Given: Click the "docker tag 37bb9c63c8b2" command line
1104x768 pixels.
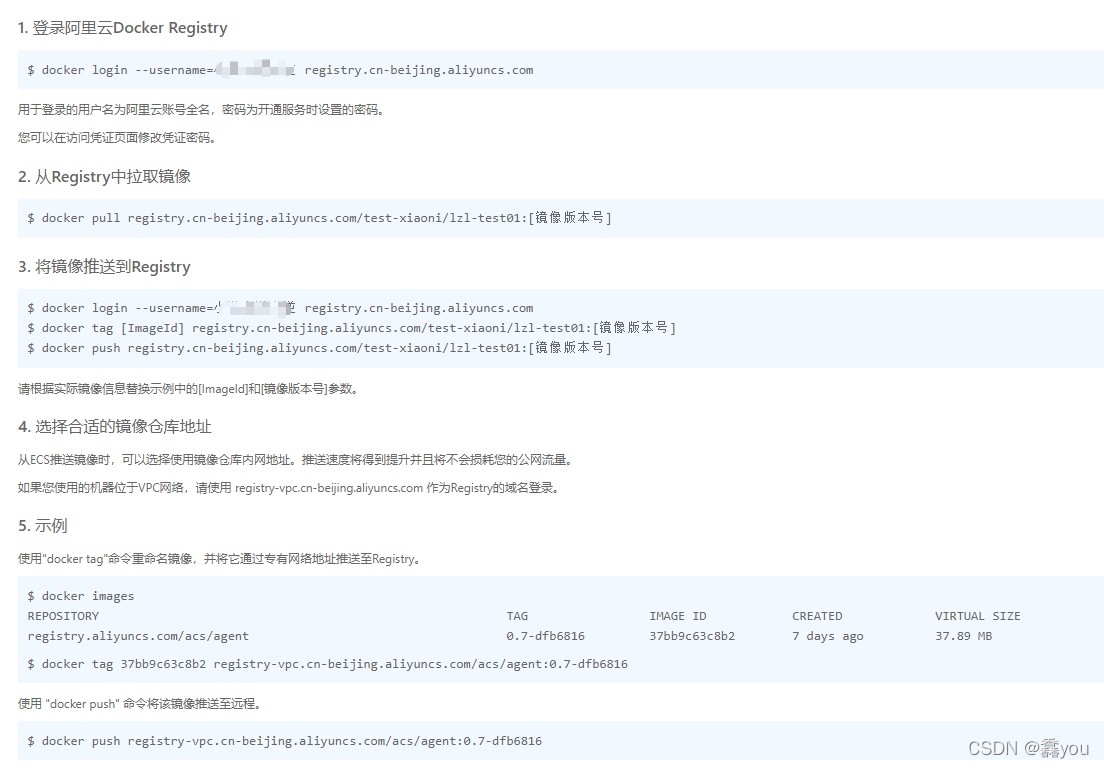Looking at the screenshot, I should [327, 664].
